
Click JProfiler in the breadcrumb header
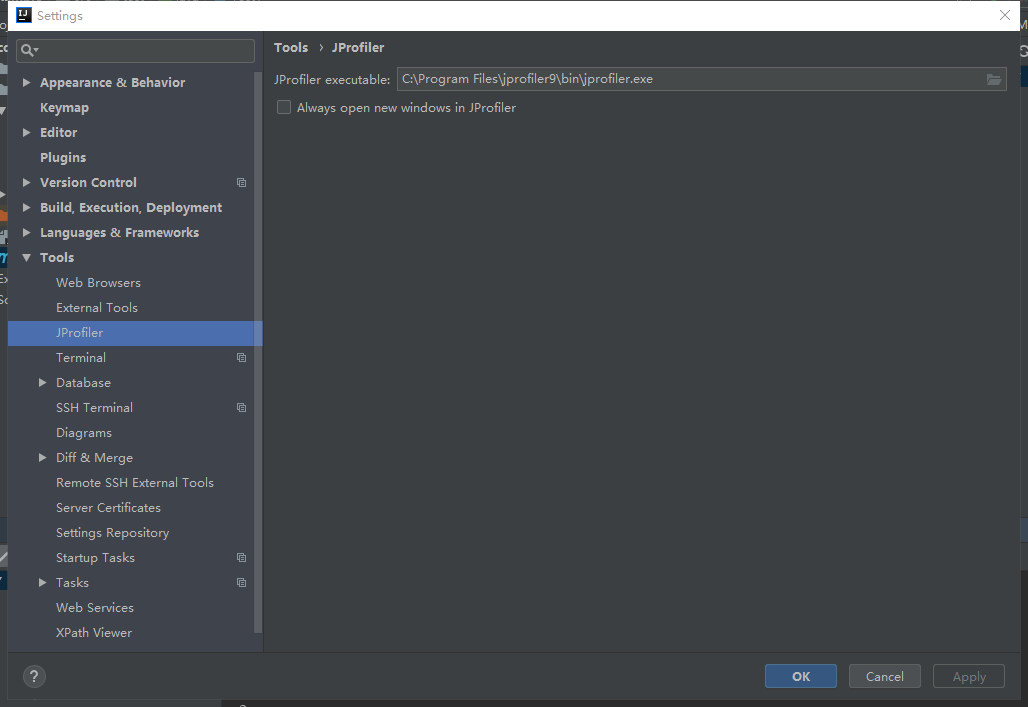(358, 48)
